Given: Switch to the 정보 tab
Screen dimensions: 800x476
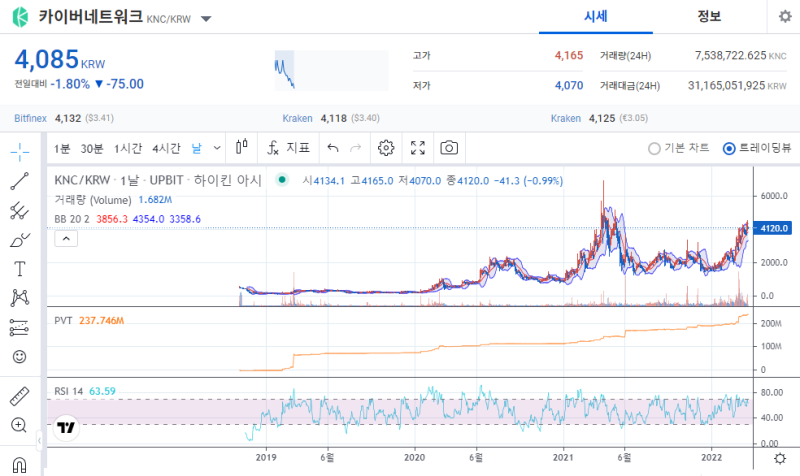Looking at the screenshot, I should (709, 17).
